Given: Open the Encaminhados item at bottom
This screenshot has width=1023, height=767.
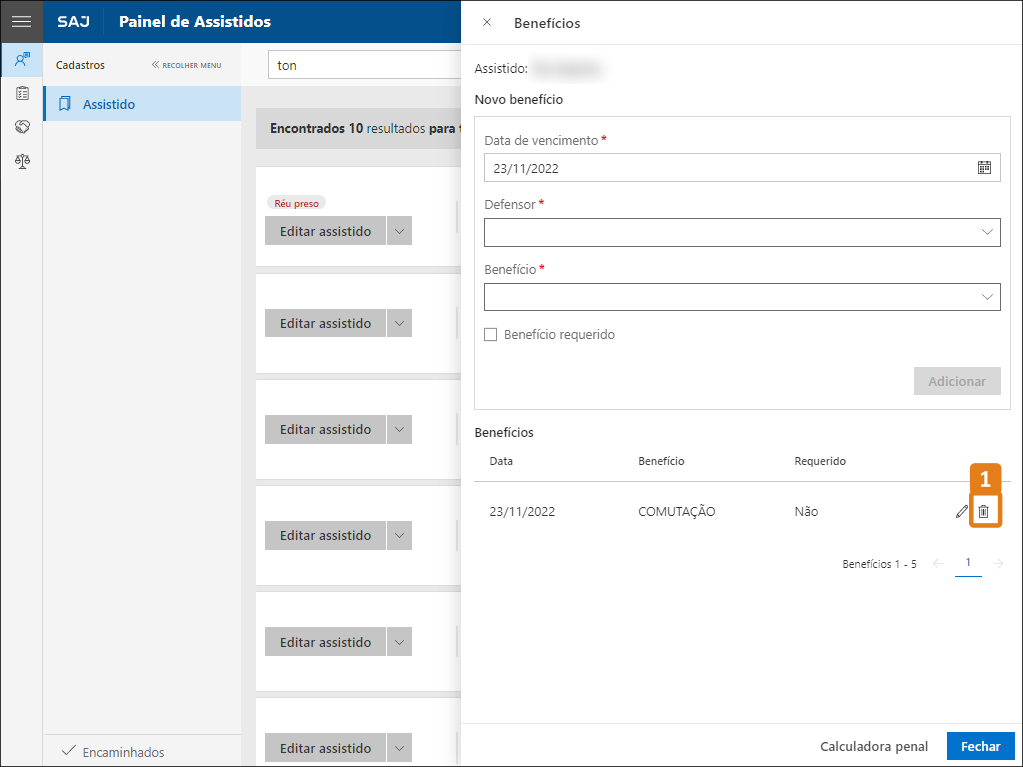Looking at the screenshot, I should pos(114,751).
